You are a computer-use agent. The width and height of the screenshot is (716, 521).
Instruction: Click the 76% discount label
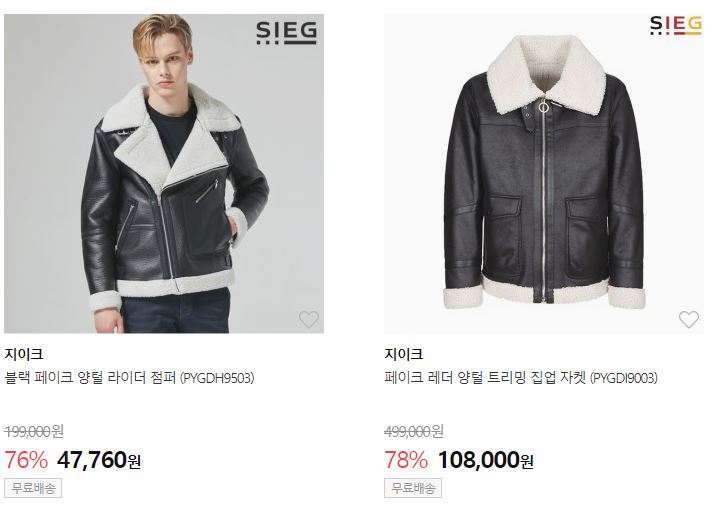coord(26,460)
